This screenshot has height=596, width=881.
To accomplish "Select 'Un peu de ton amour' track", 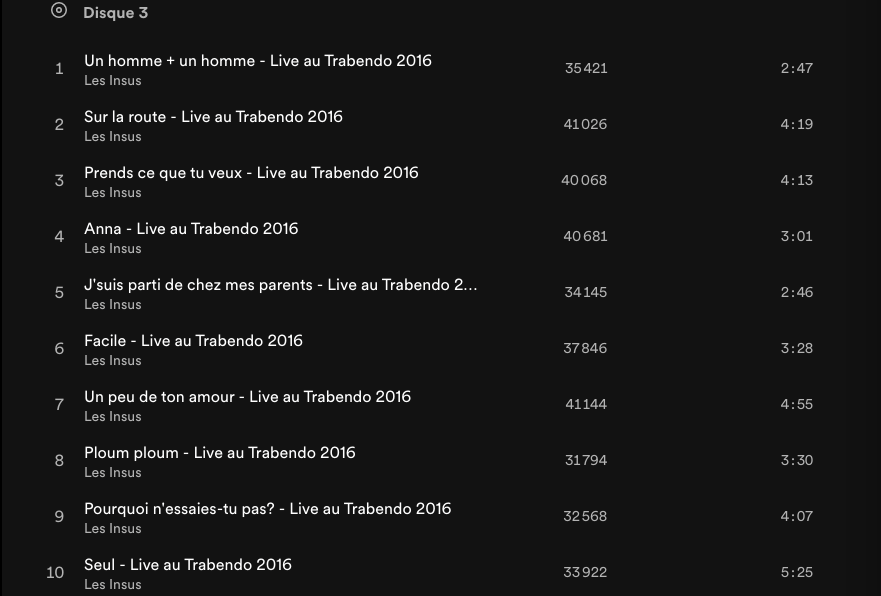I will coord(247,397).
